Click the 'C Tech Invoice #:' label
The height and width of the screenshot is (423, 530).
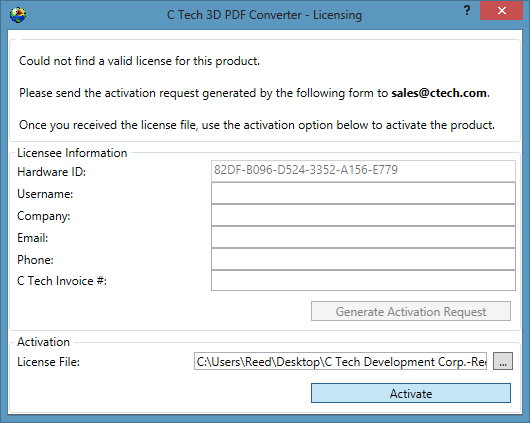pos(62,281)
